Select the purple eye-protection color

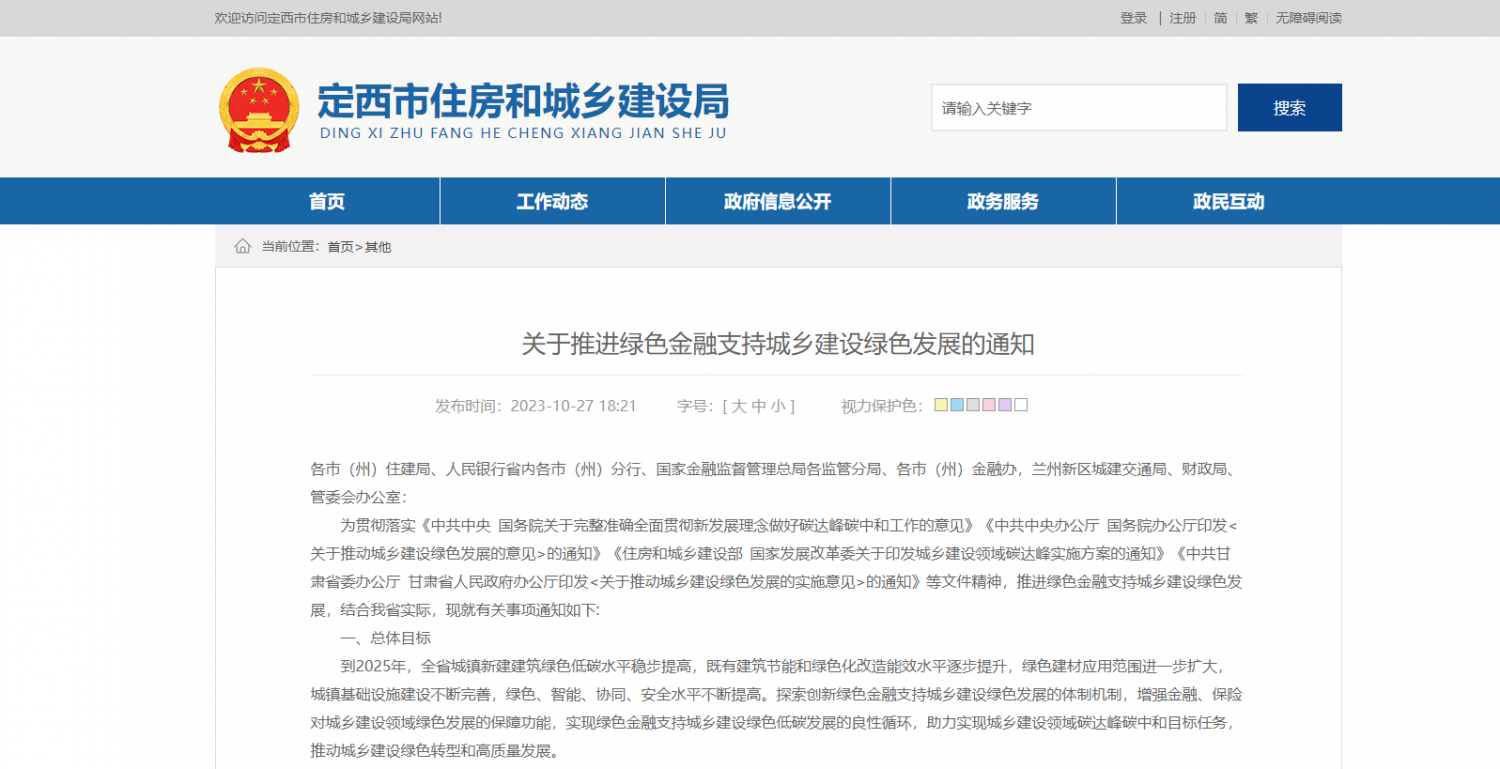[1005, 405]
